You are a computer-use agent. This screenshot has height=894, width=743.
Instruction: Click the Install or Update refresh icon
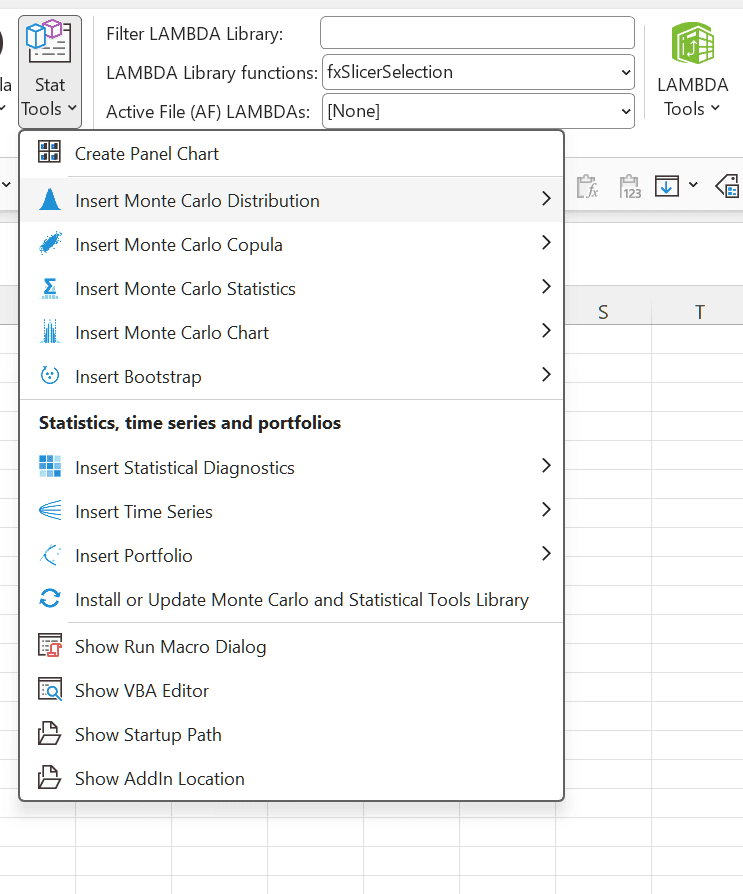pos(50,599)
